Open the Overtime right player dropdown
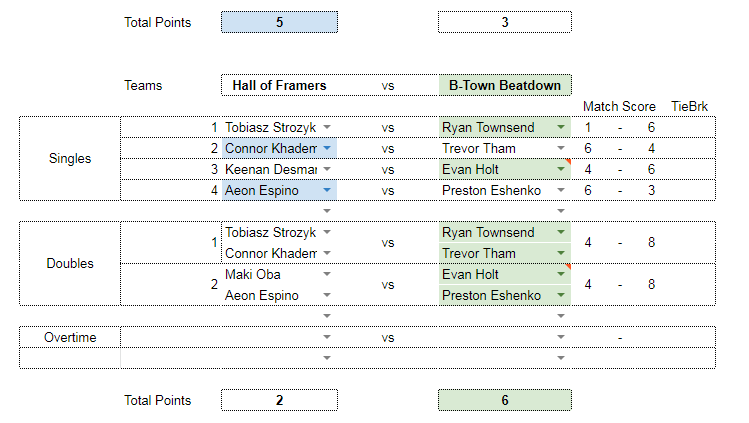 561,338
